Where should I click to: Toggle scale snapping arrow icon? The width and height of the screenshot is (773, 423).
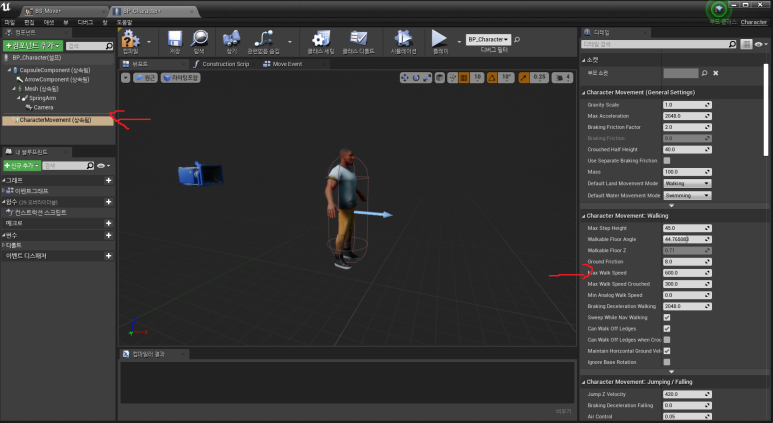tap(524, 77)
